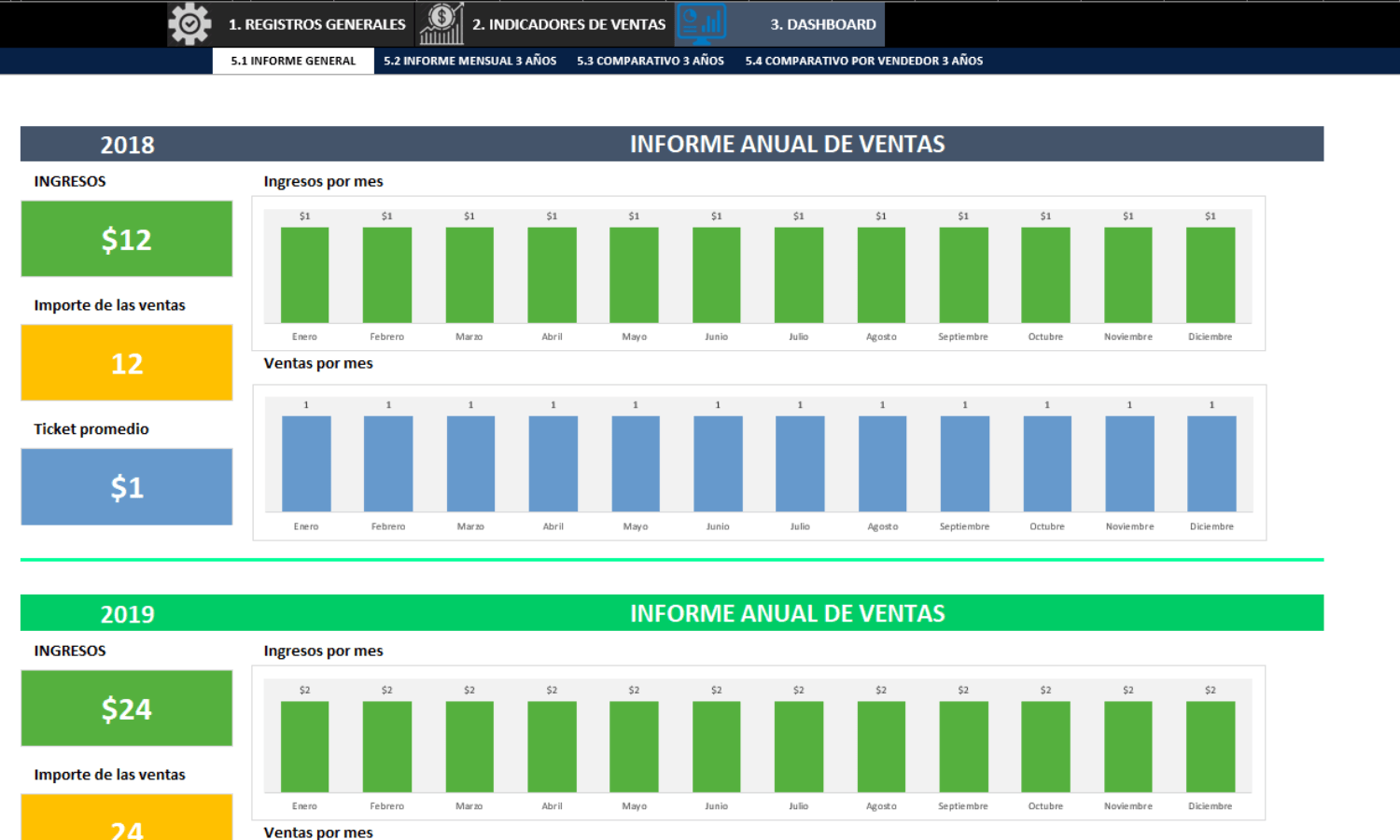Image resolution: width=1400 pixels, height=840 pixels.
Task: Click the 2018 Importe de las ventas label
Action: pyautogui.click(x=109, y=305)
